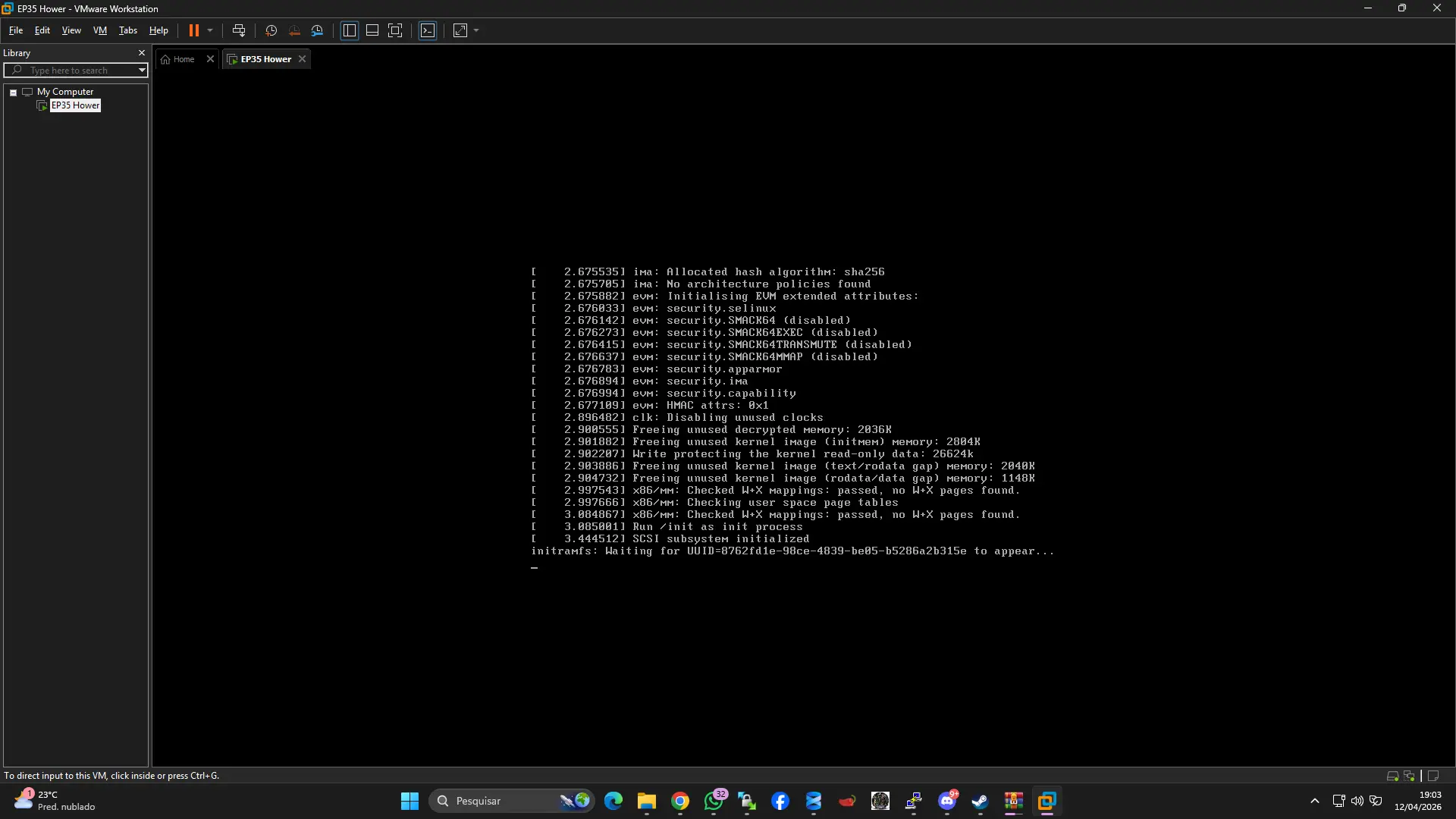Click the message log icon in status bar

coord(1433,776)
